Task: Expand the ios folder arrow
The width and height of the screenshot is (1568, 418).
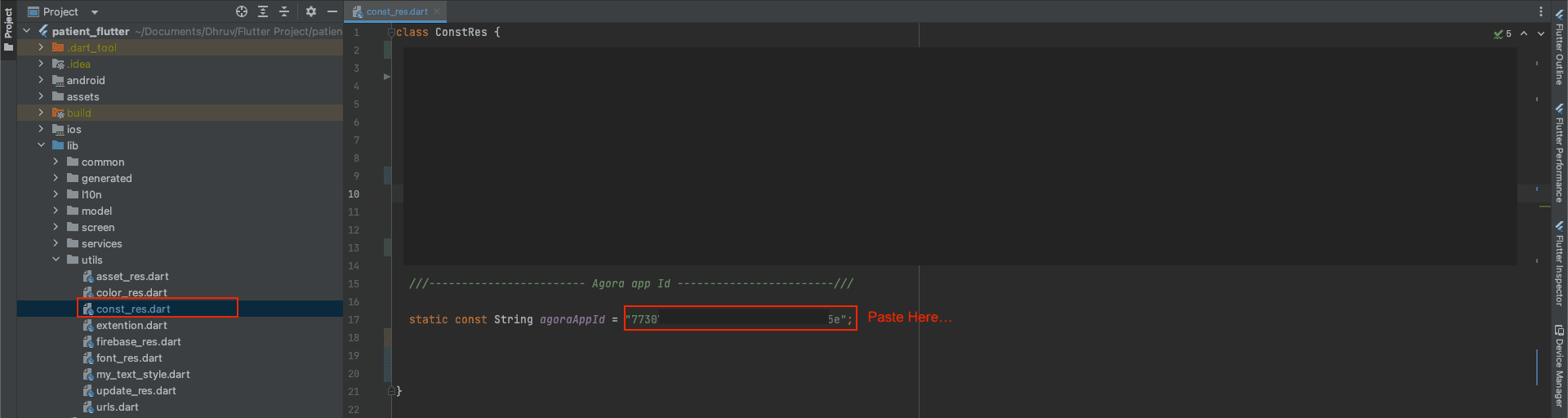Action: [x=41, y=129]
